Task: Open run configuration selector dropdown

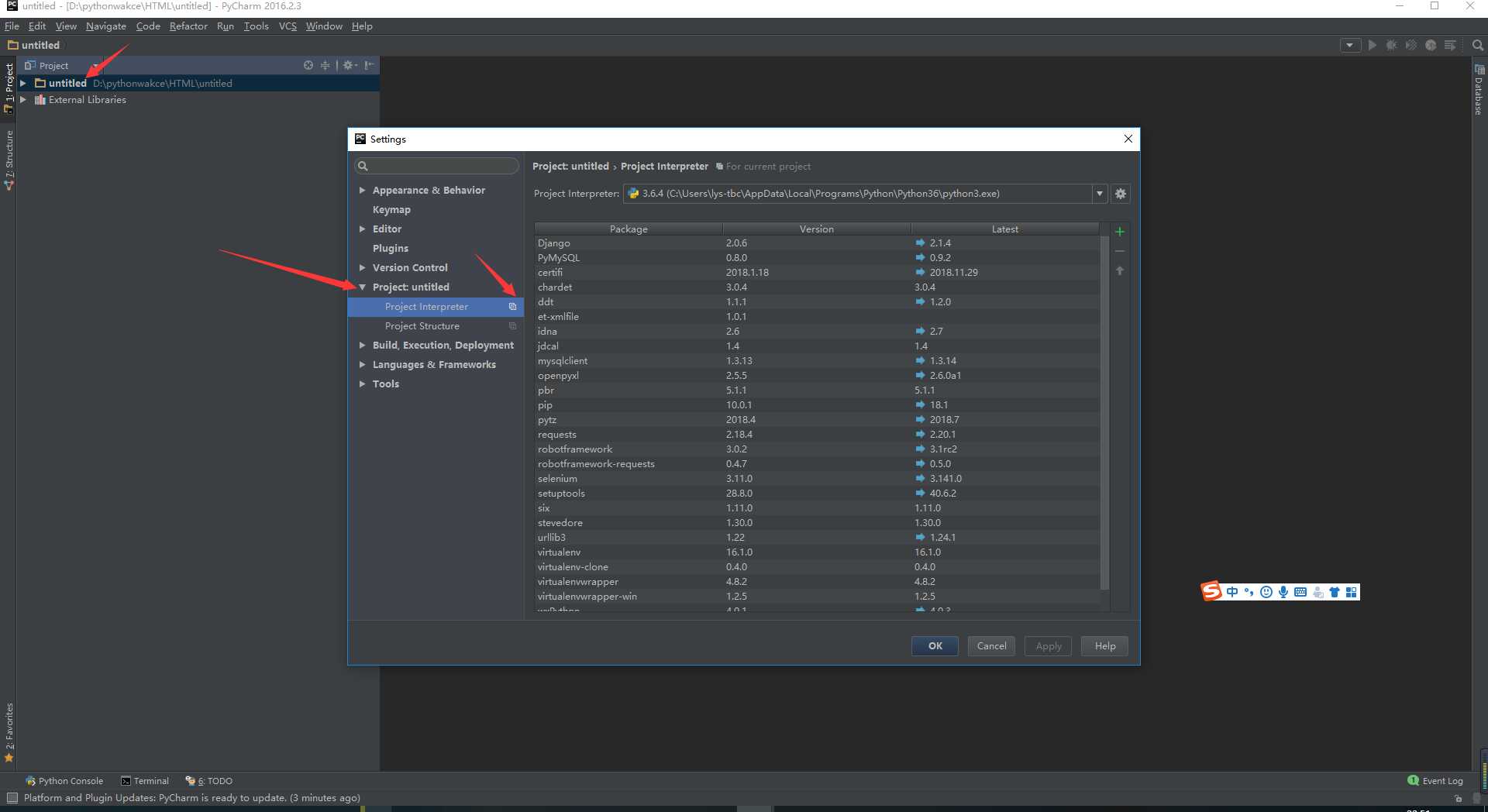Action: pyautogui.click(x=1350, y=45)
